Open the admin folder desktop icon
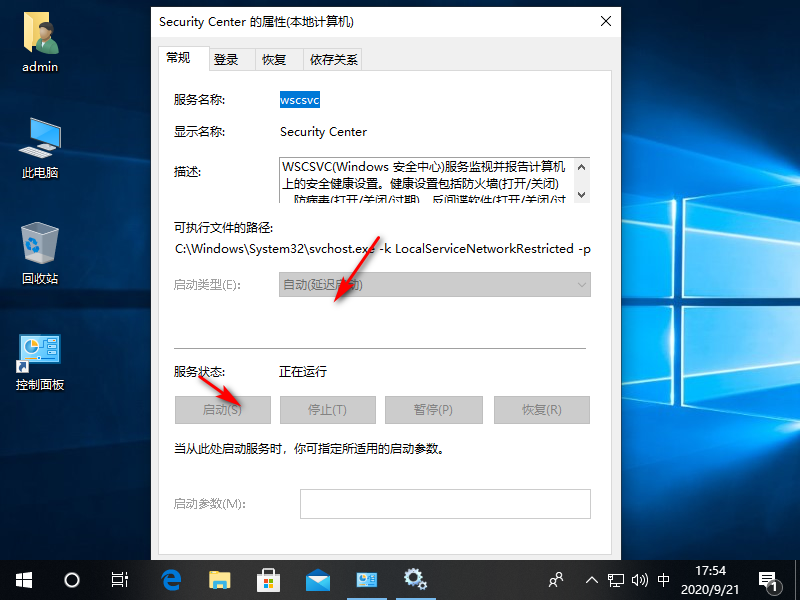800x600 pixels. [x=40, y=44]
